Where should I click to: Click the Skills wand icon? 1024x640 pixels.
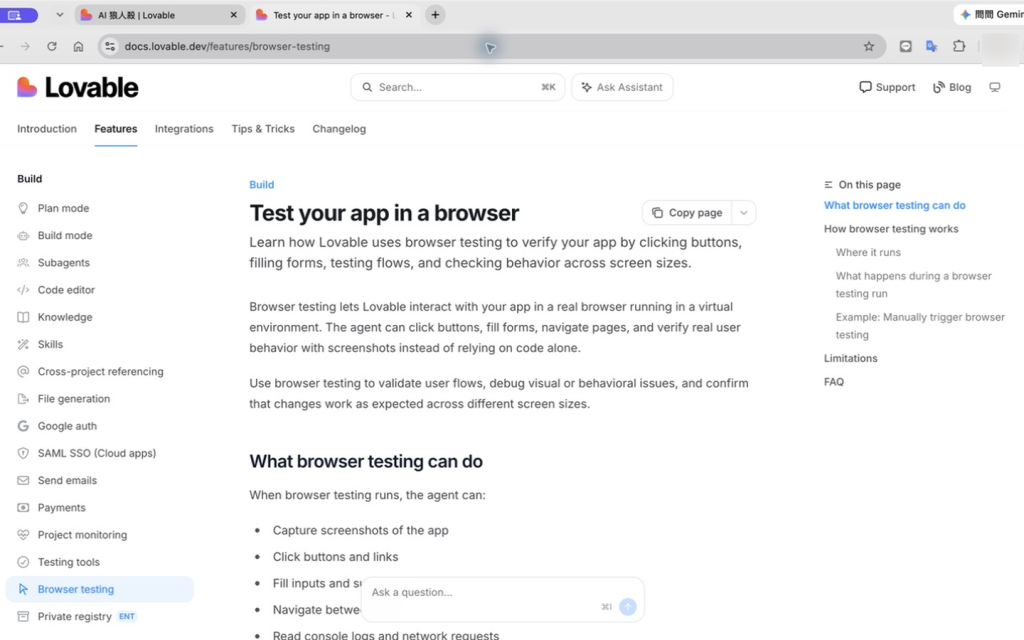click(23, 344)
